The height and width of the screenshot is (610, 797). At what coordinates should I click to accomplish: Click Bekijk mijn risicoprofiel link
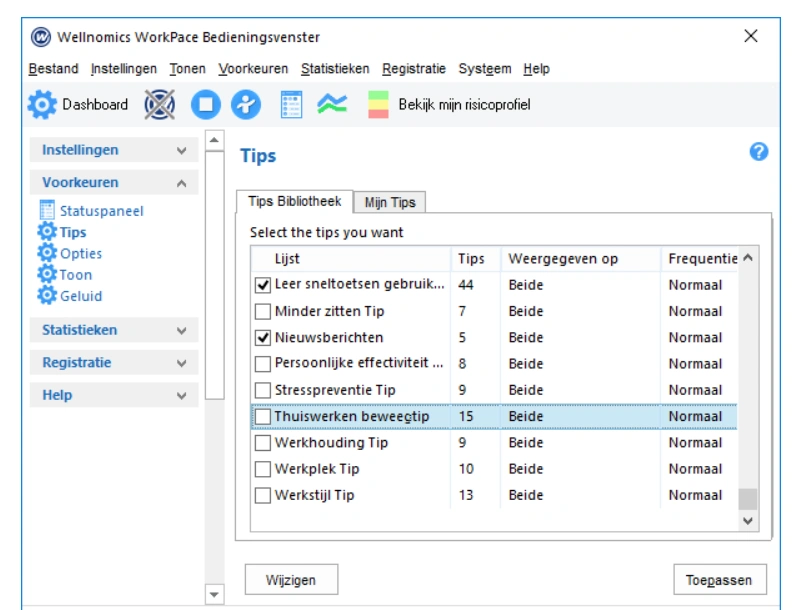pyautogui.click(x=464, y=105)
